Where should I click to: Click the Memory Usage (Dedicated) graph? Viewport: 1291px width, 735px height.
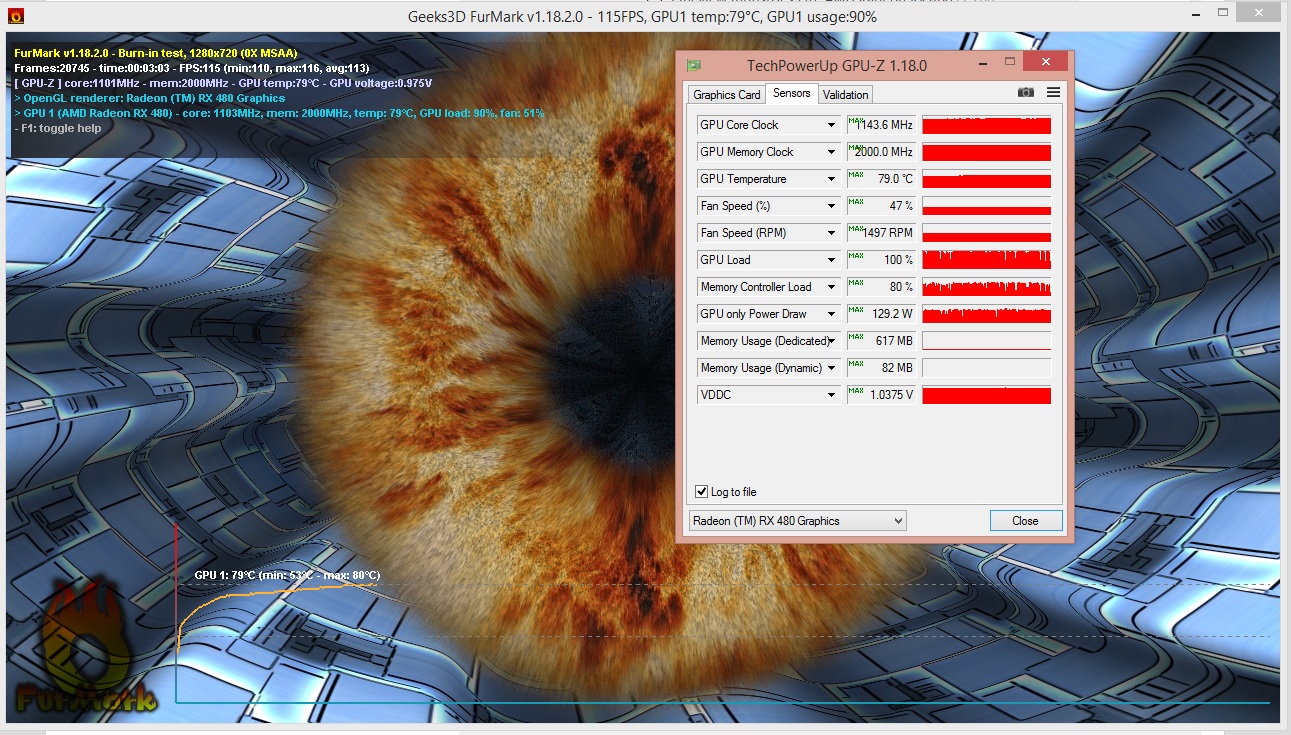point(986,341)
